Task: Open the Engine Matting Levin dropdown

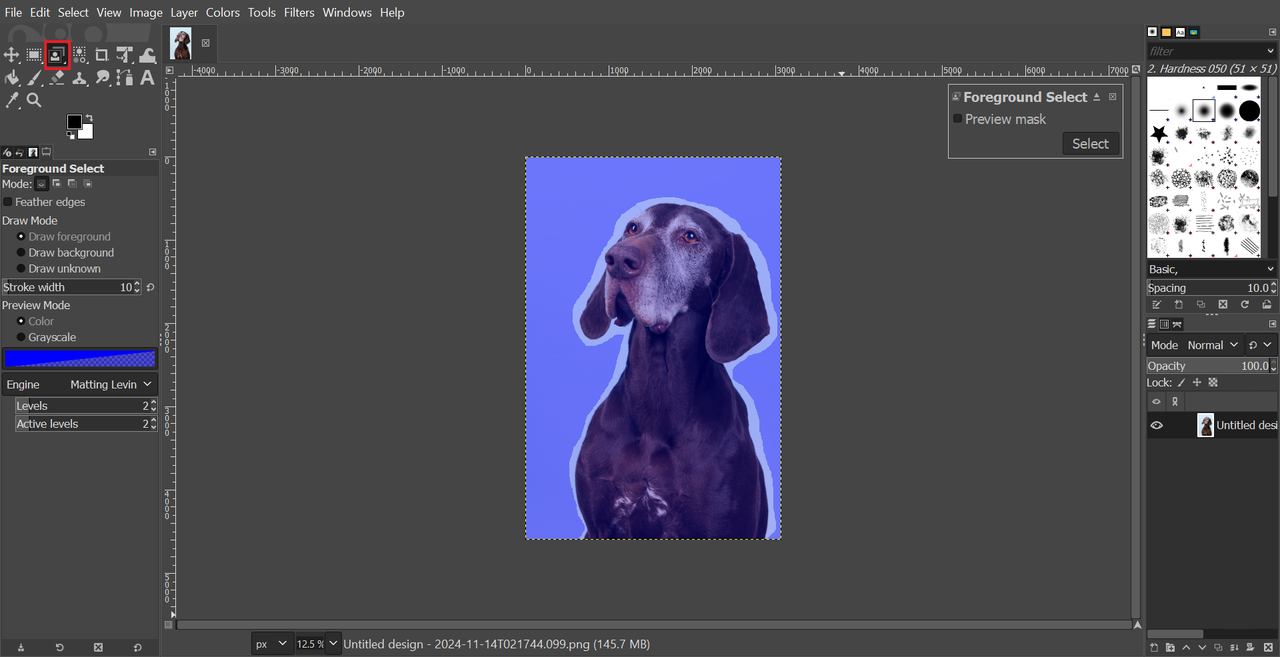Action: click(x=80, y=384)
